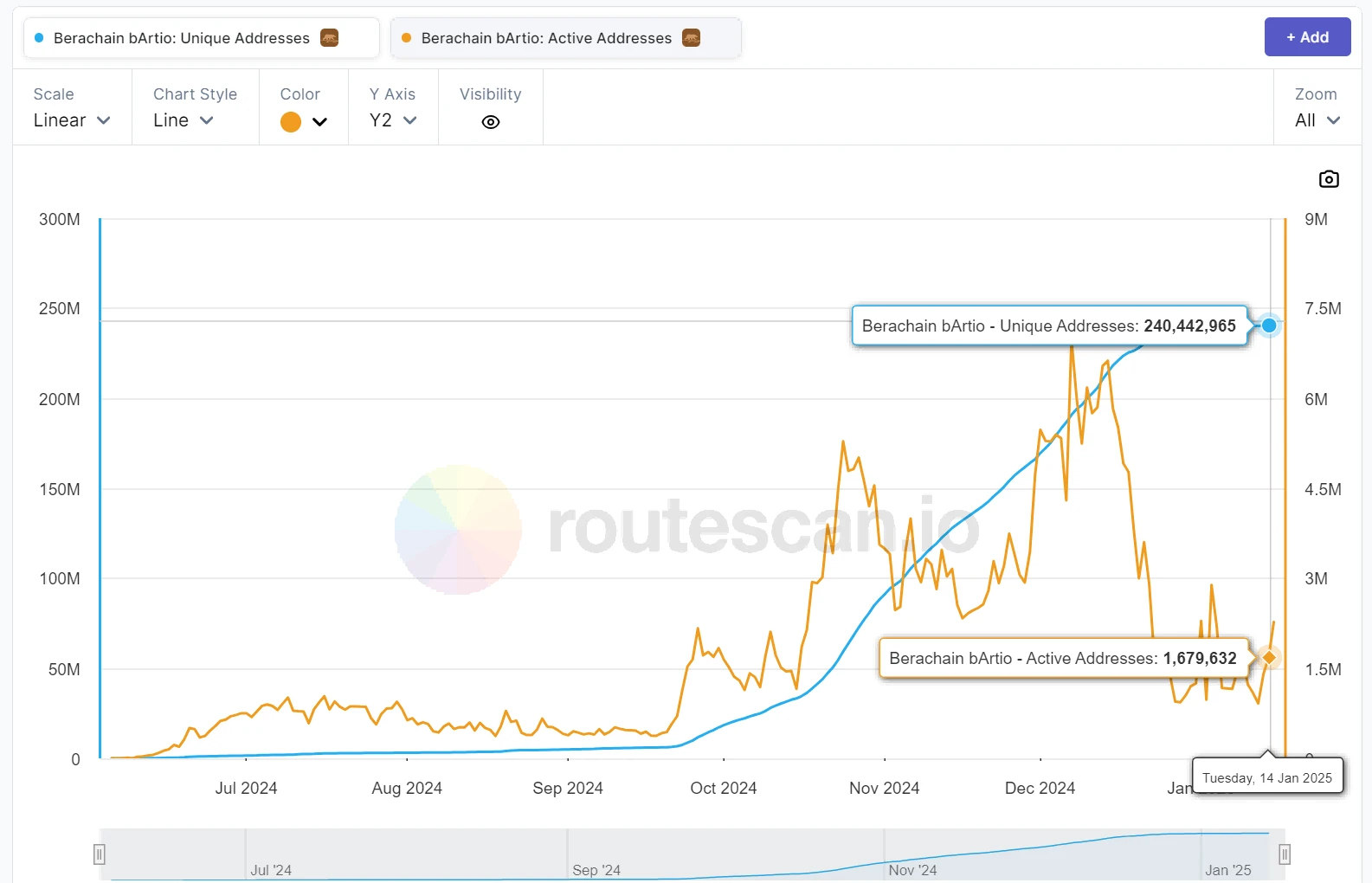Click right handle of range navigator

pos(1285,854)
